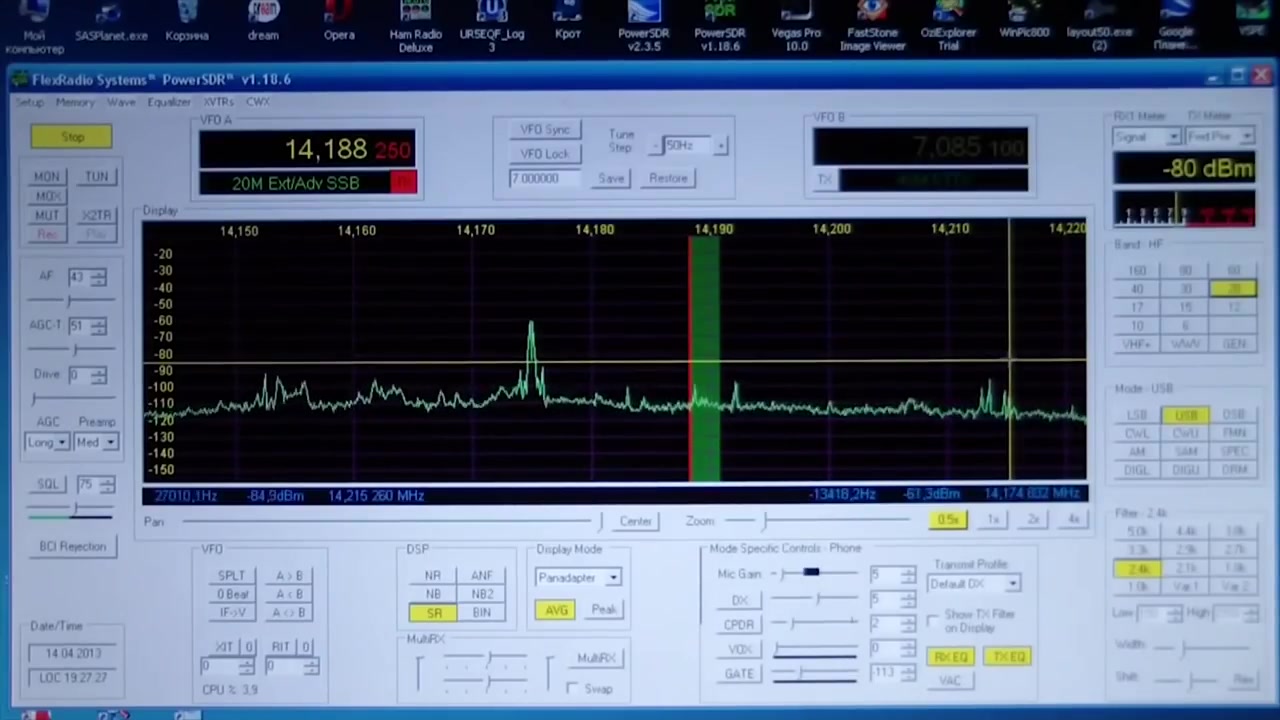Image resolution: width=1280 pixels, height=720 pixels.
Task: Open the CWX menu
Action: pos(257,102)
